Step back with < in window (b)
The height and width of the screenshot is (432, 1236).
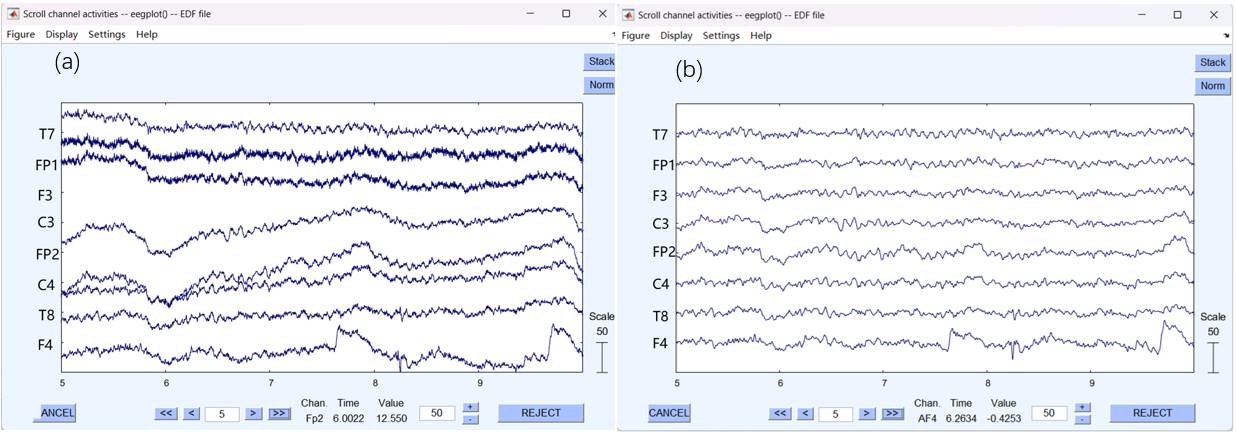point(806,413)
